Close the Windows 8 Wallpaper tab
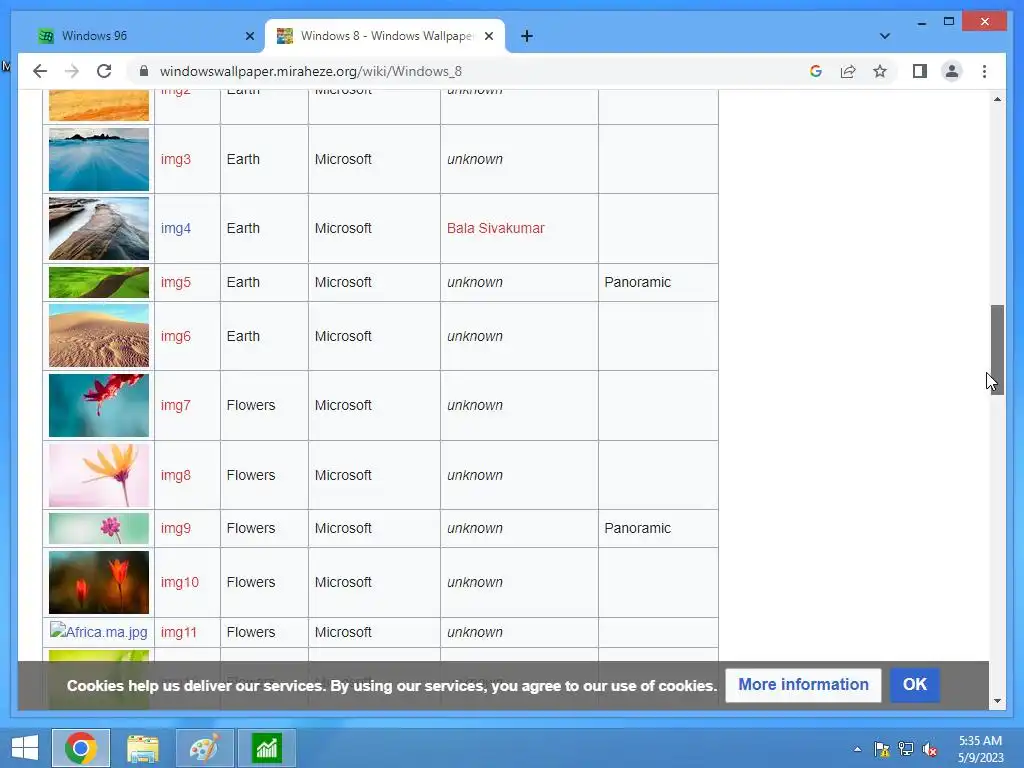 tap(488, 36)
